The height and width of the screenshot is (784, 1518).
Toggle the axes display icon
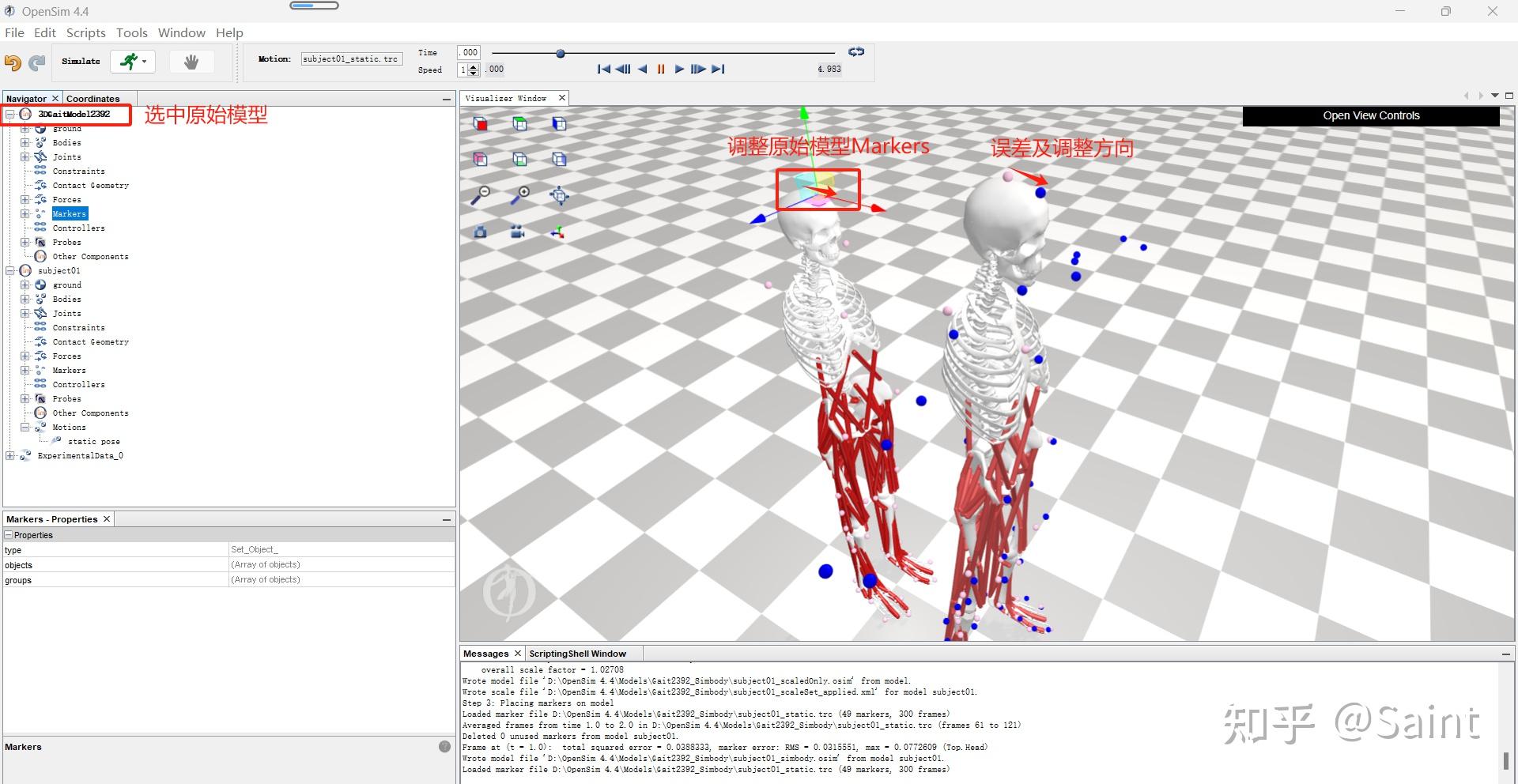[x=558, y=232]
